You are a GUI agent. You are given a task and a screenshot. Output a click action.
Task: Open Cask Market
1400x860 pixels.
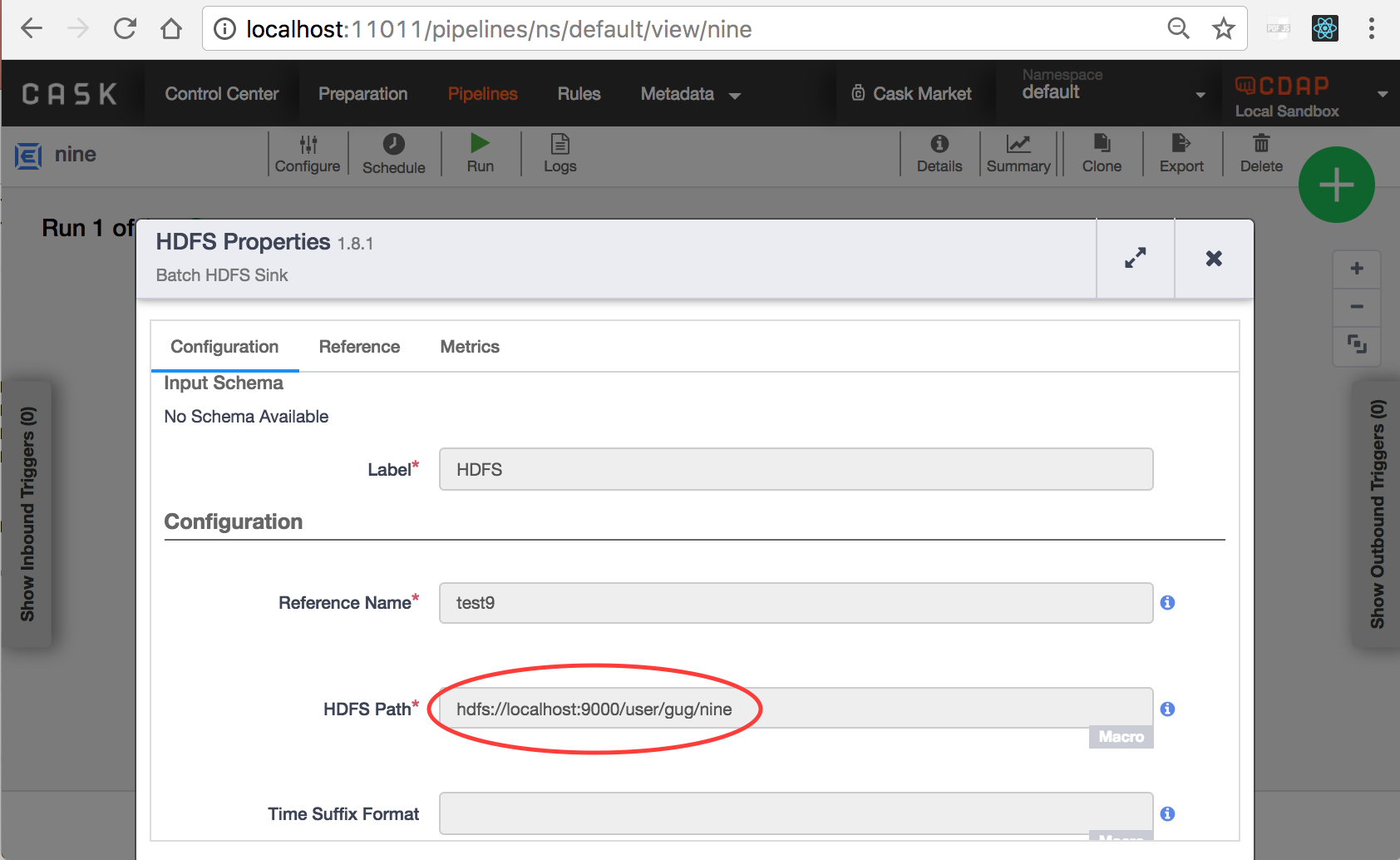tap(912, 94)
